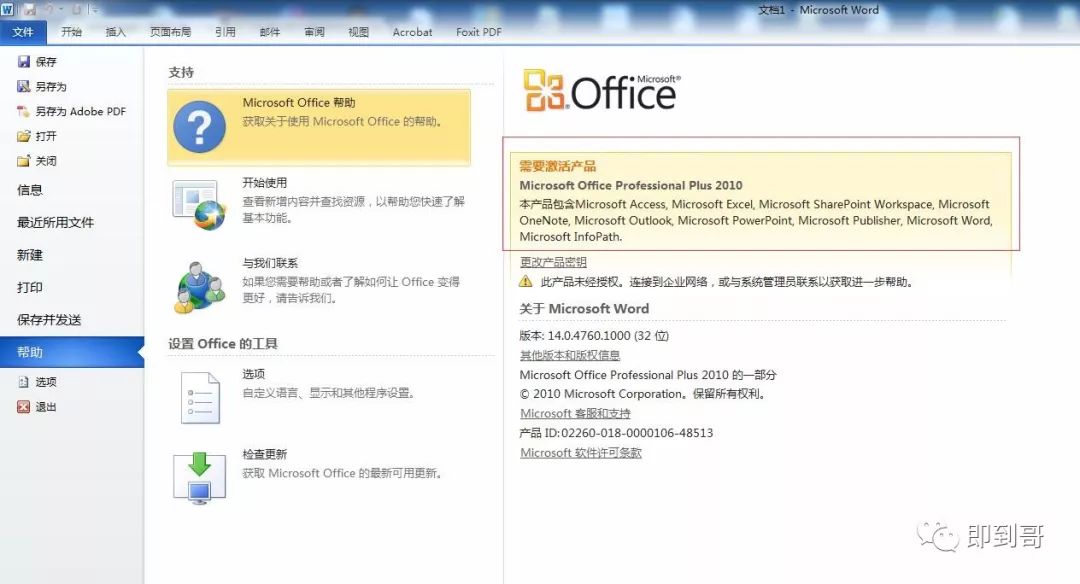Open the Foxit PDF tab

[479, 32]
